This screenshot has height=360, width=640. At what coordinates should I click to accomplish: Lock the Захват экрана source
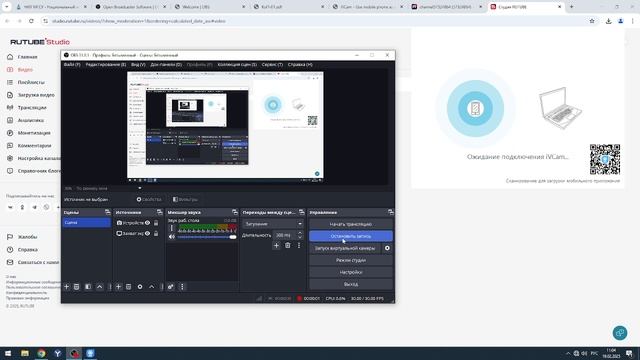pos(156,233)
